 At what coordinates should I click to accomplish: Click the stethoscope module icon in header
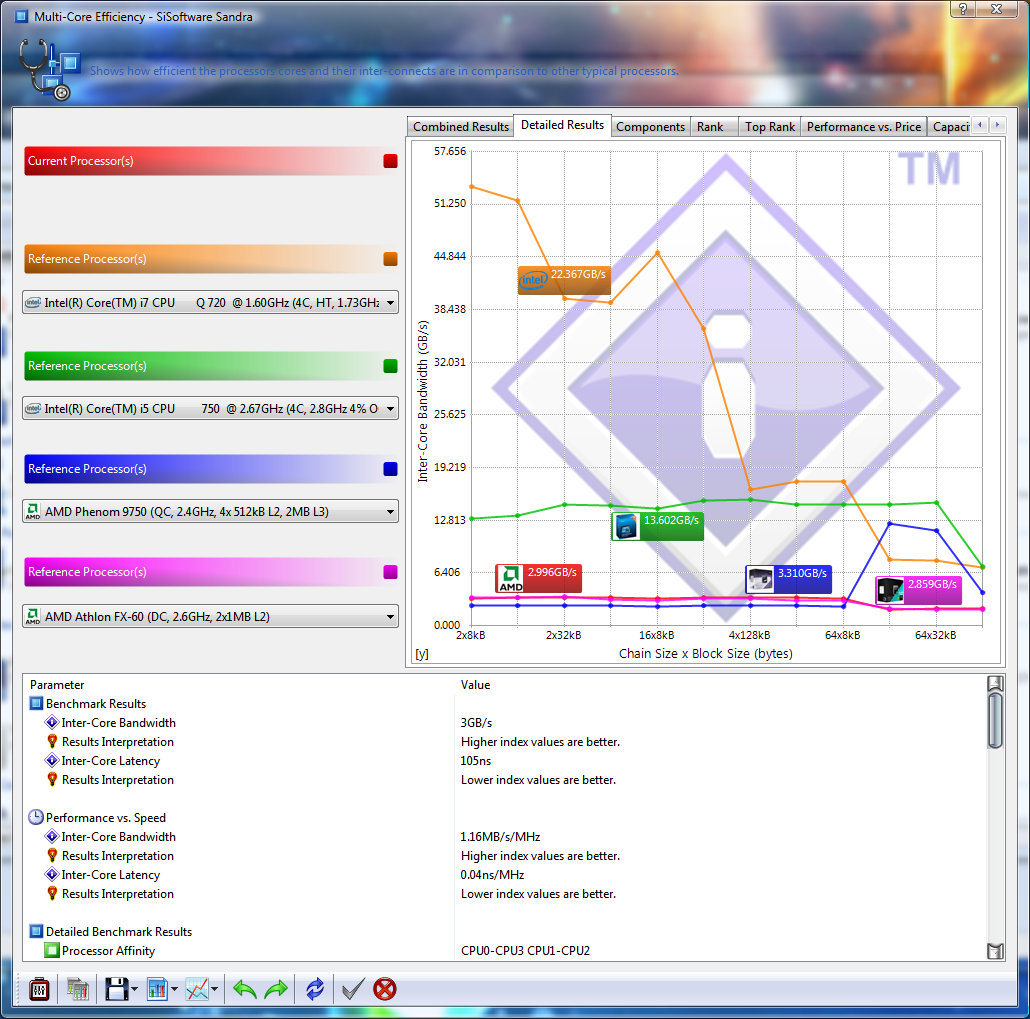[x=49, y=68]
